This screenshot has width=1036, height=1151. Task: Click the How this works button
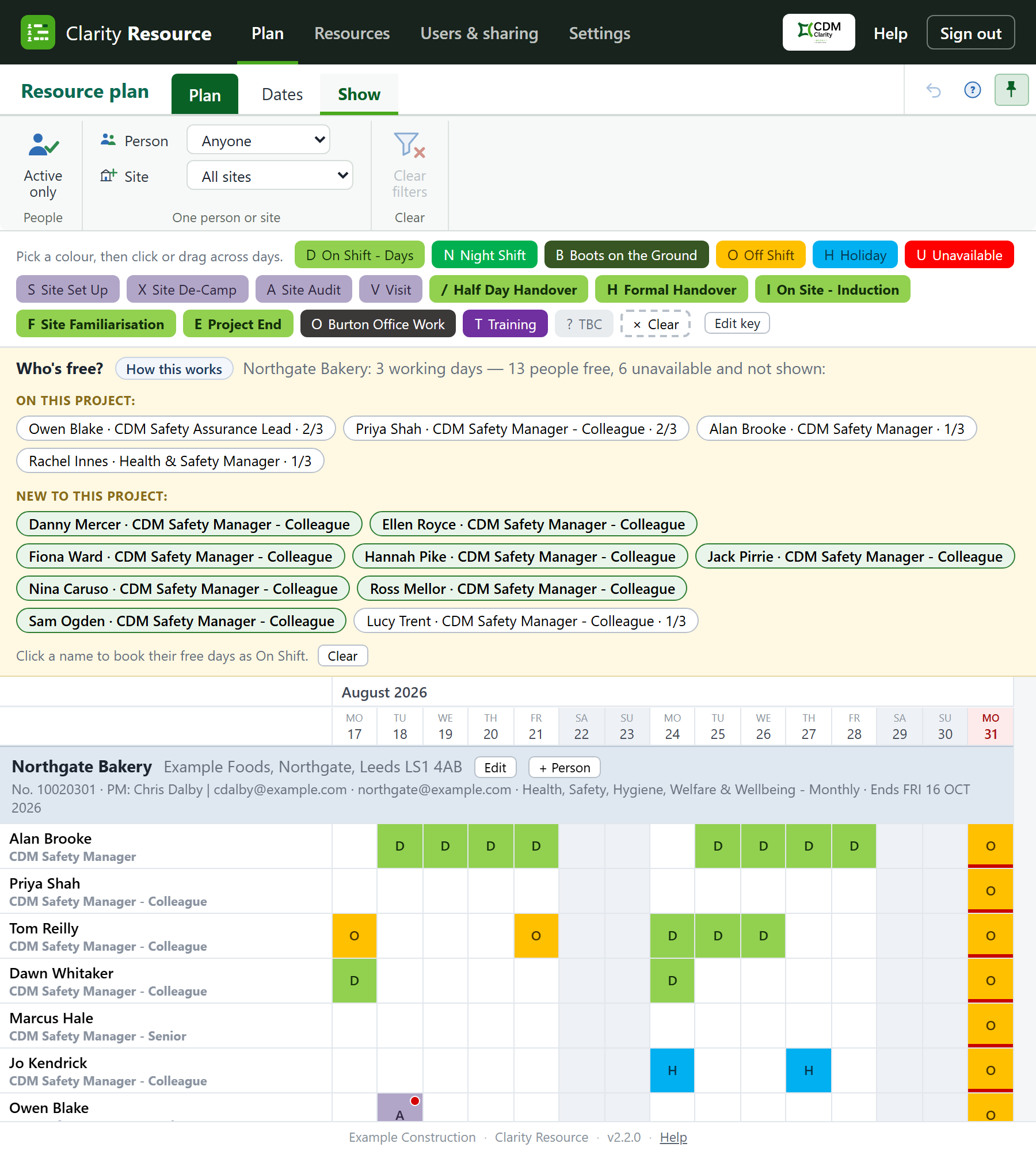[x=174, y=369]
